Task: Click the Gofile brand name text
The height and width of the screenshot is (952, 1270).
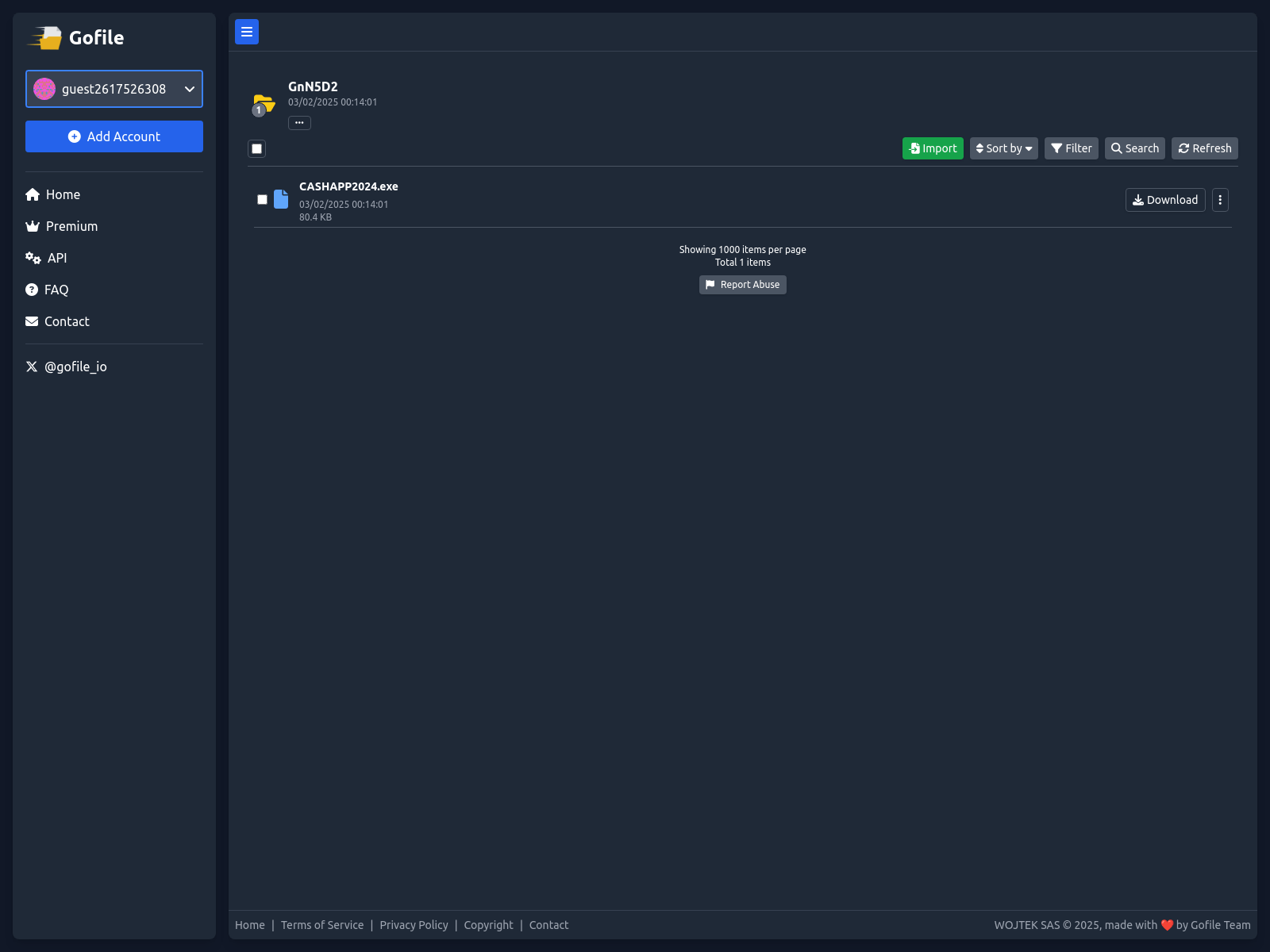Action: (x=96, y=37)
